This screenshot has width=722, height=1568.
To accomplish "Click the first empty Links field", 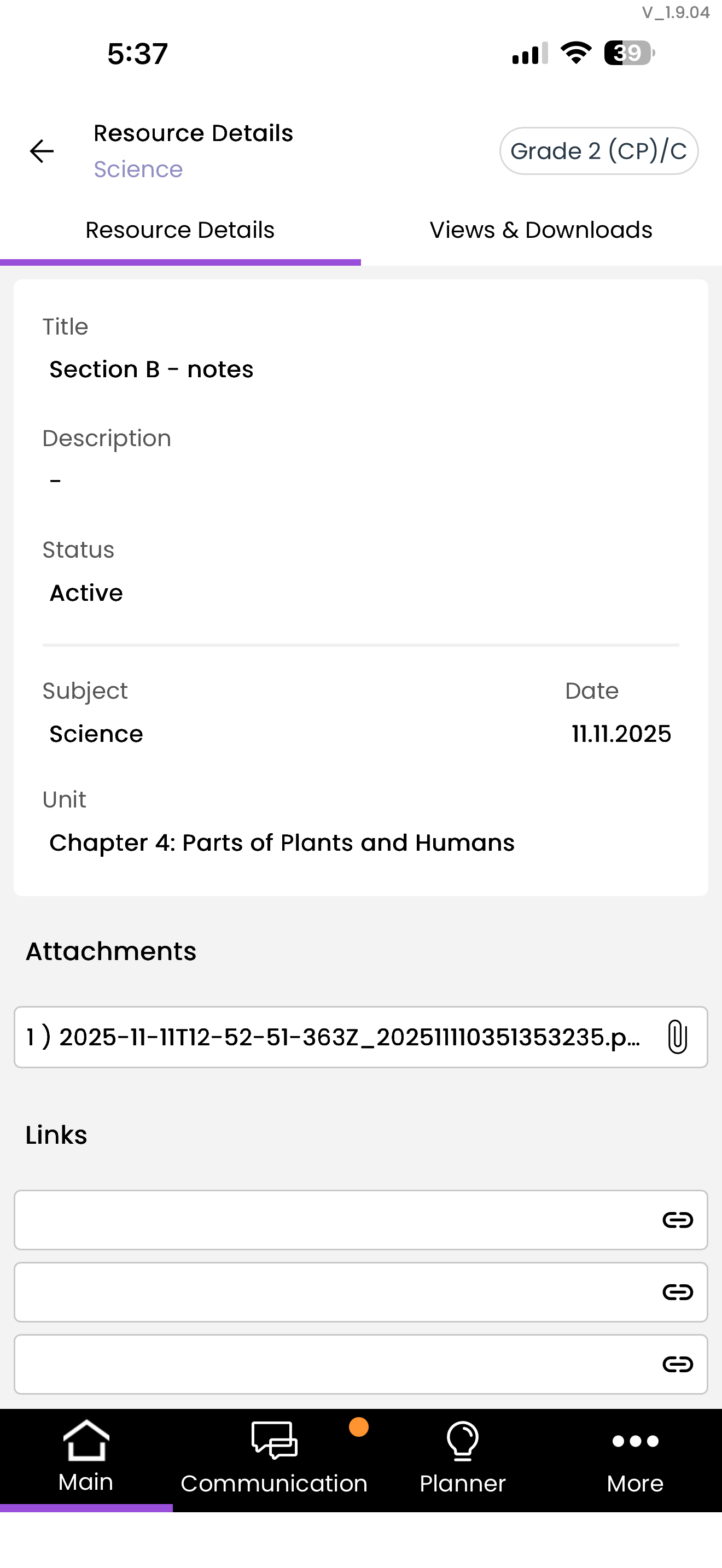I will [335, 1220].
